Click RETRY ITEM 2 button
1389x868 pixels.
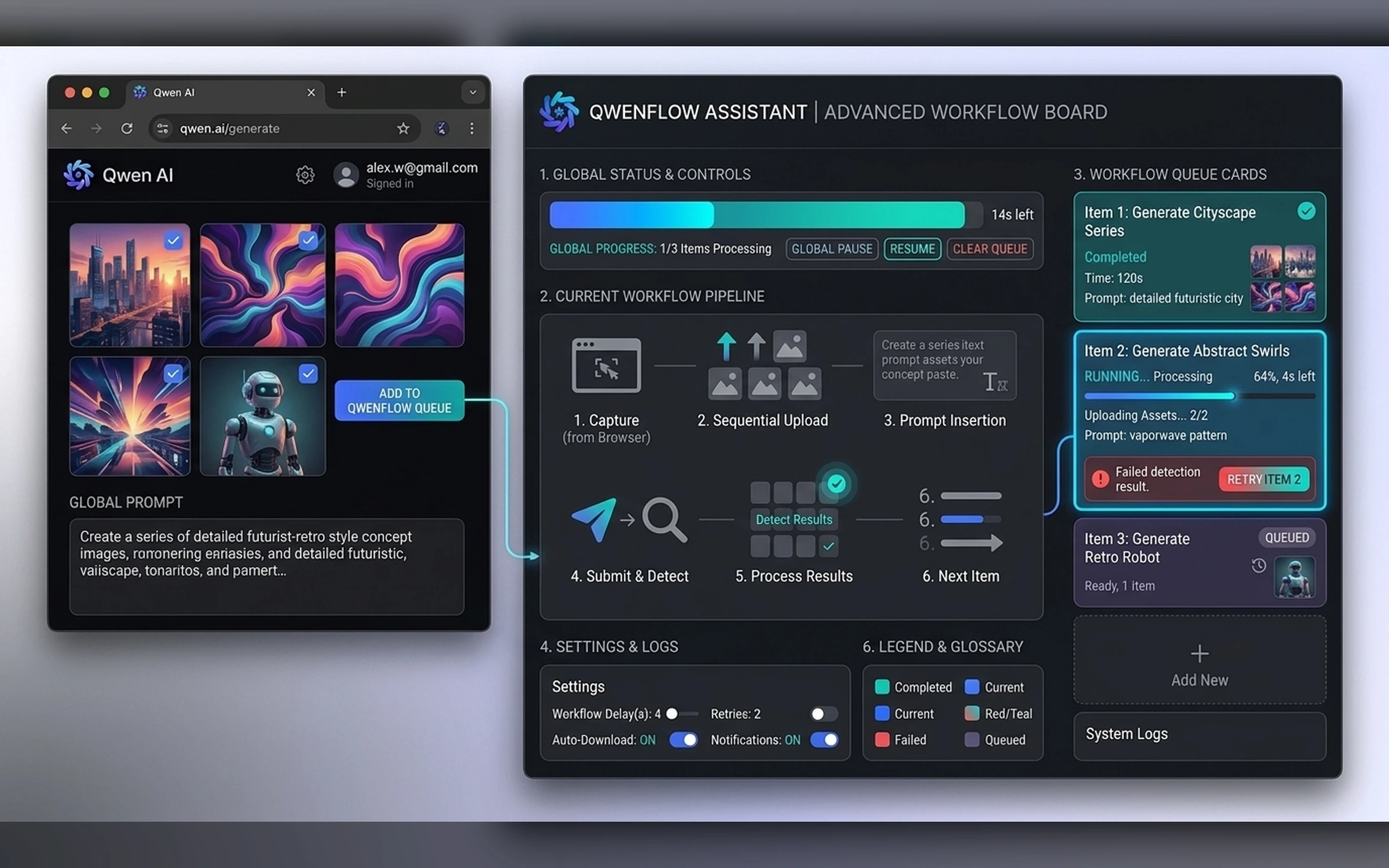click(x=1264, y=479)
